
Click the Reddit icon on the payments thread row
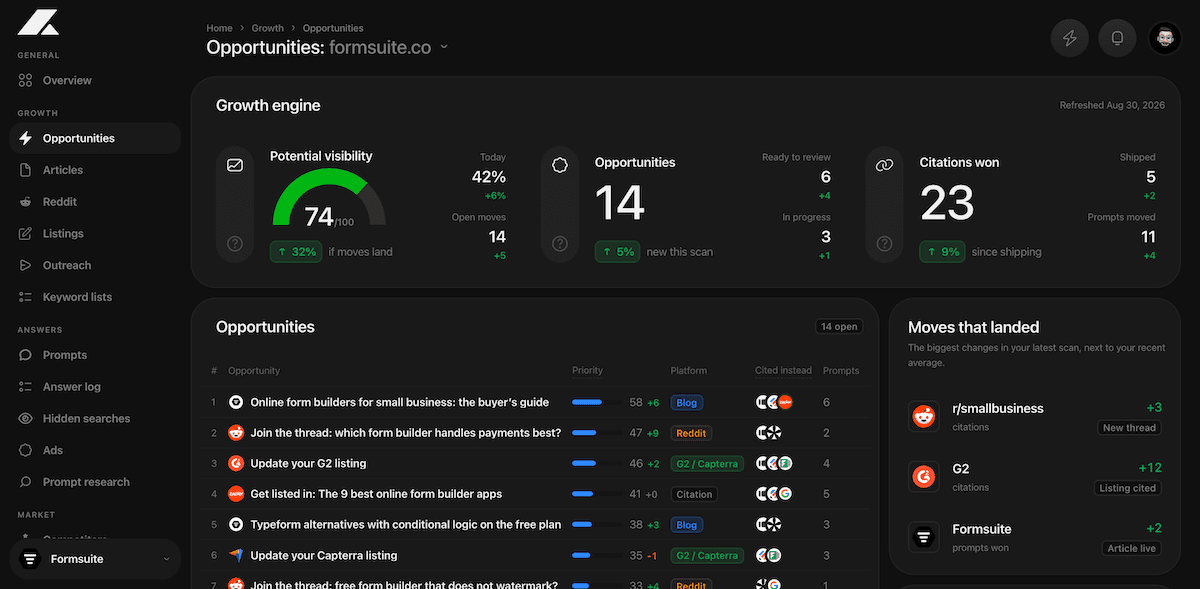pos(236,433)
